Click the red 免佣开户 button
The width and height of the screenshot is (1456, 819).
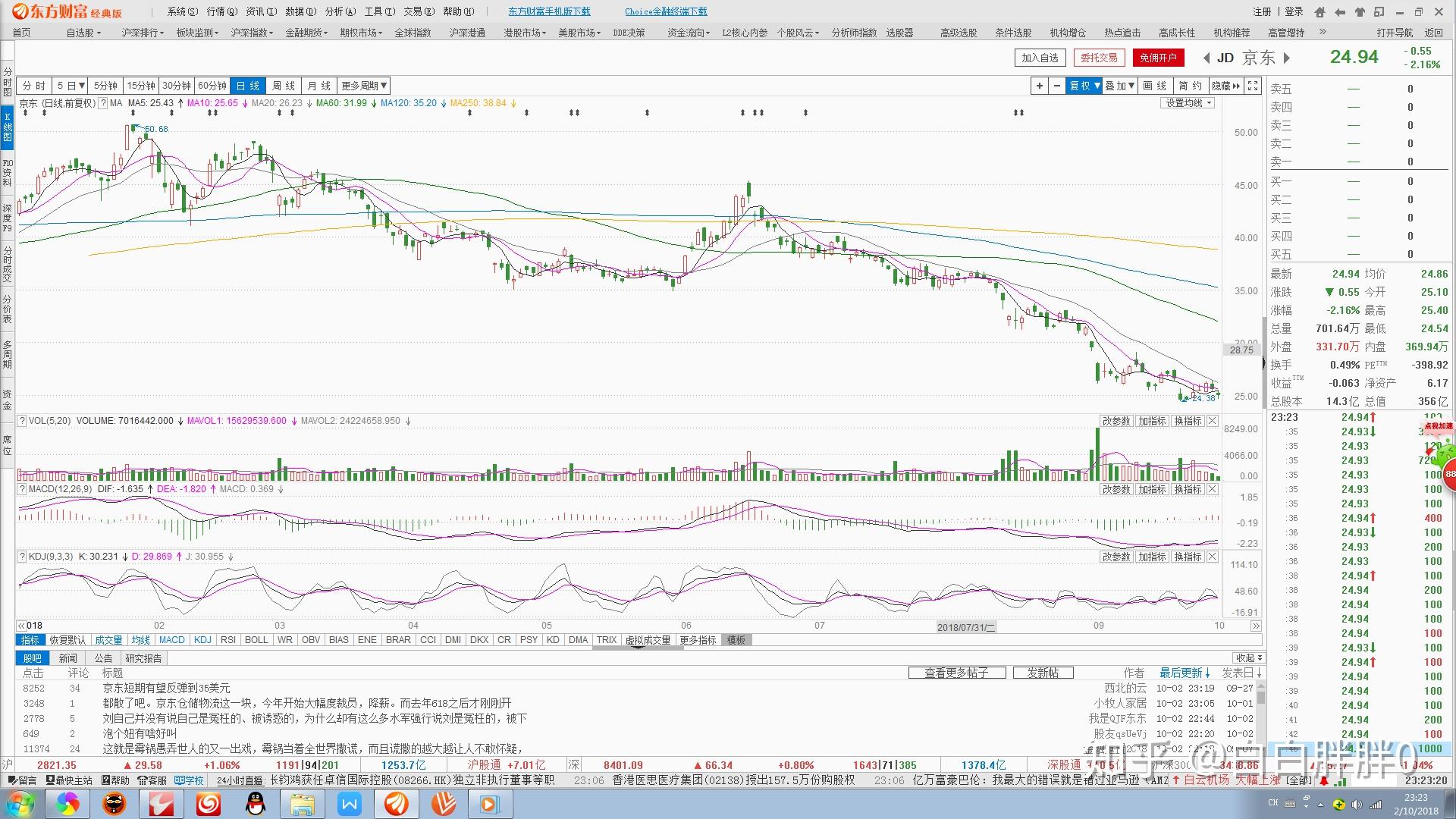1158,58
